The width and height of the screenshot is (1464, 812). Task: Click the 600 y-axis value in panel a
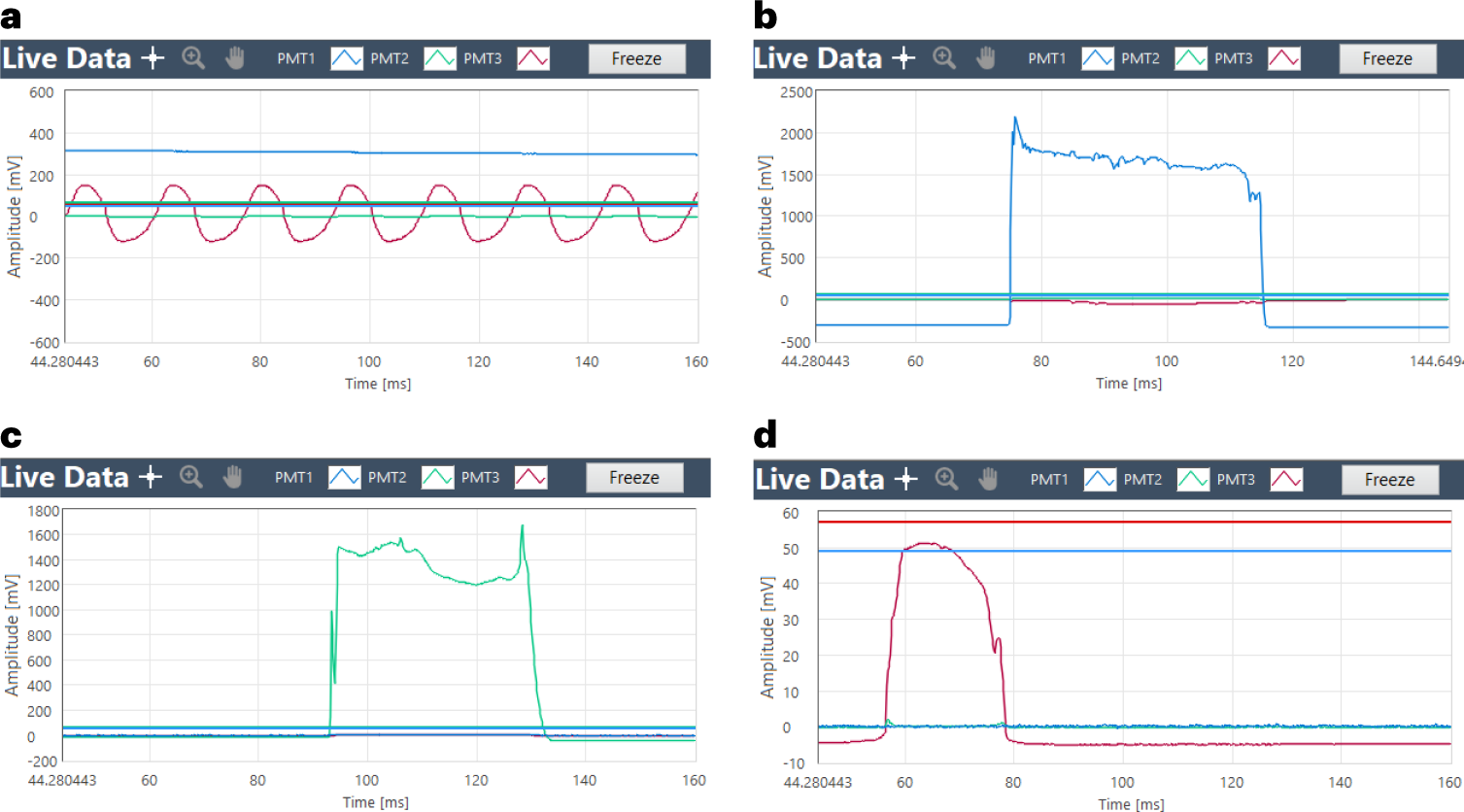point(42,92)
